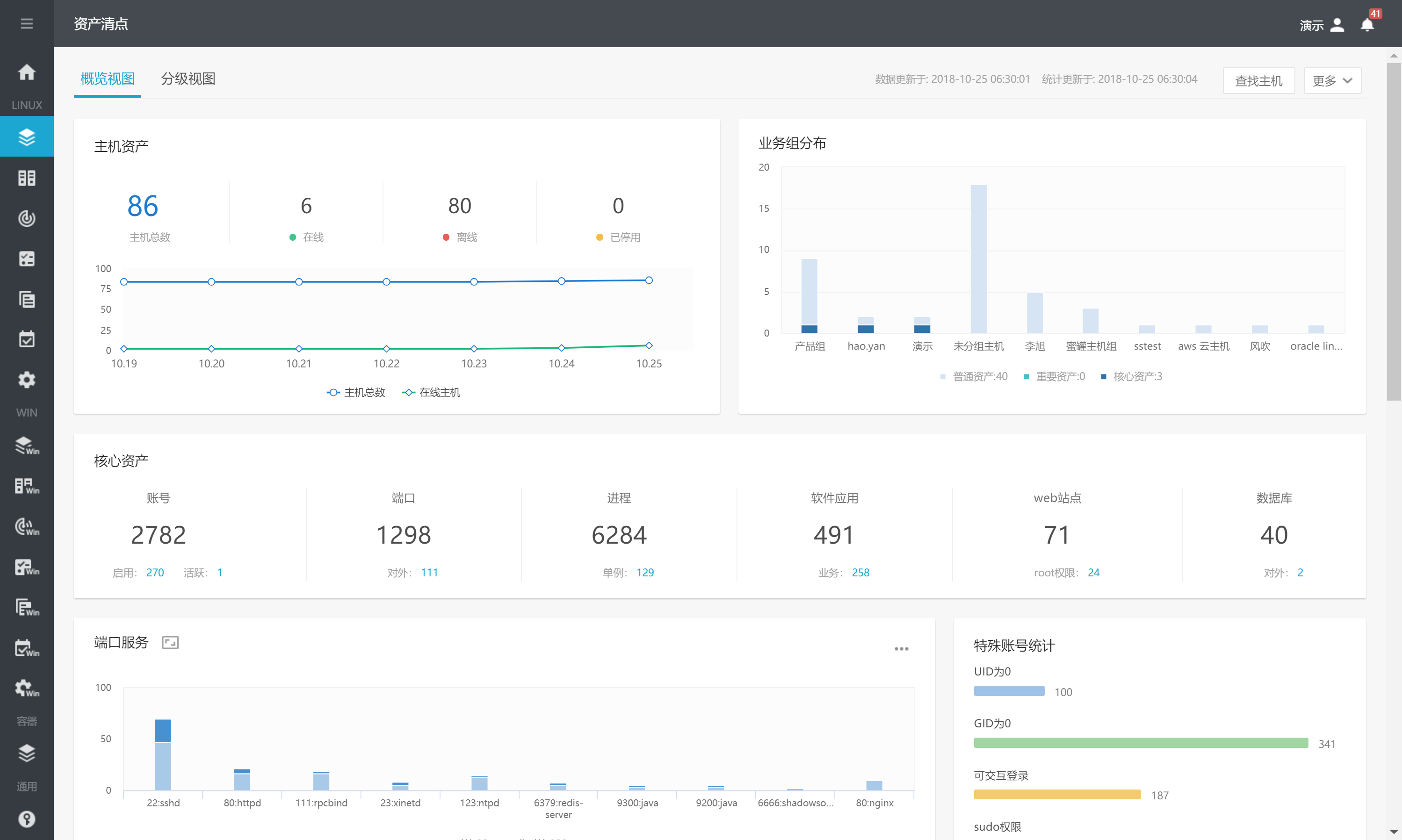This screenshot has height=840, width=1402.
Task: Open the Linux stacked documents icon
Action: (27, 300)
